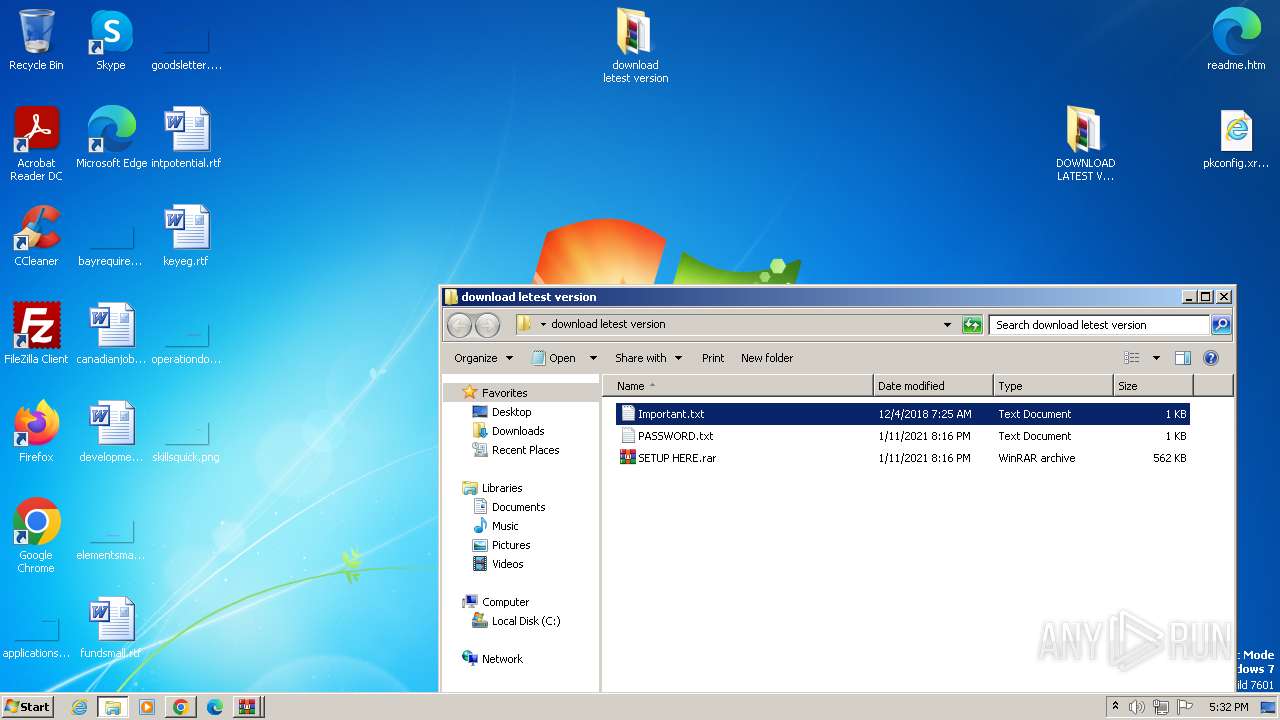Open the Recycle Bin desktop icon
The height and width of the screenshot is (720, 1280).
(x=36, y=40)
